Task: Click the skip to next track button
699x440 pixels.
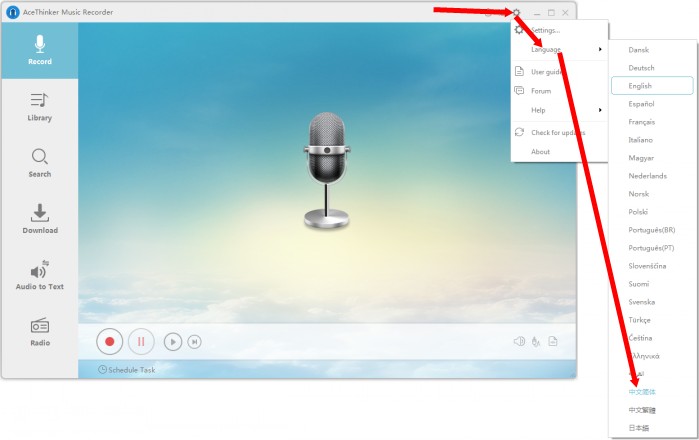Action: click(194, 342)
